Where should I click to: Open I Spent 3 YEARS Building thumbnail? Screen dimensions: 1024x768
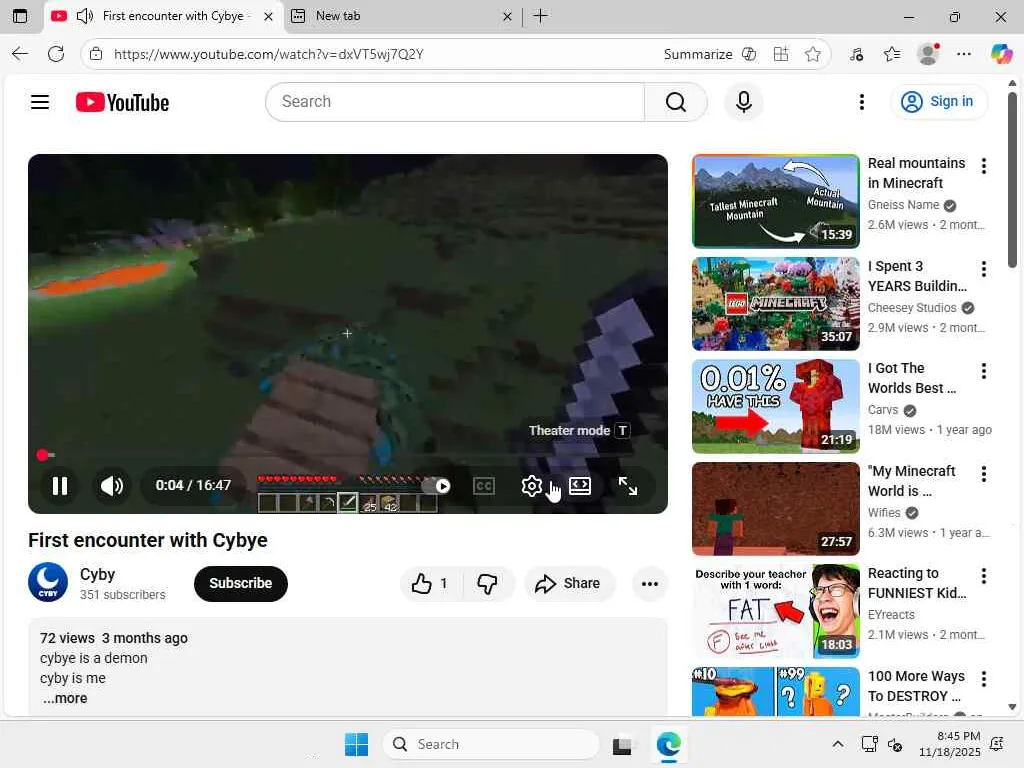pyautogui.click(x=775, y=304)
